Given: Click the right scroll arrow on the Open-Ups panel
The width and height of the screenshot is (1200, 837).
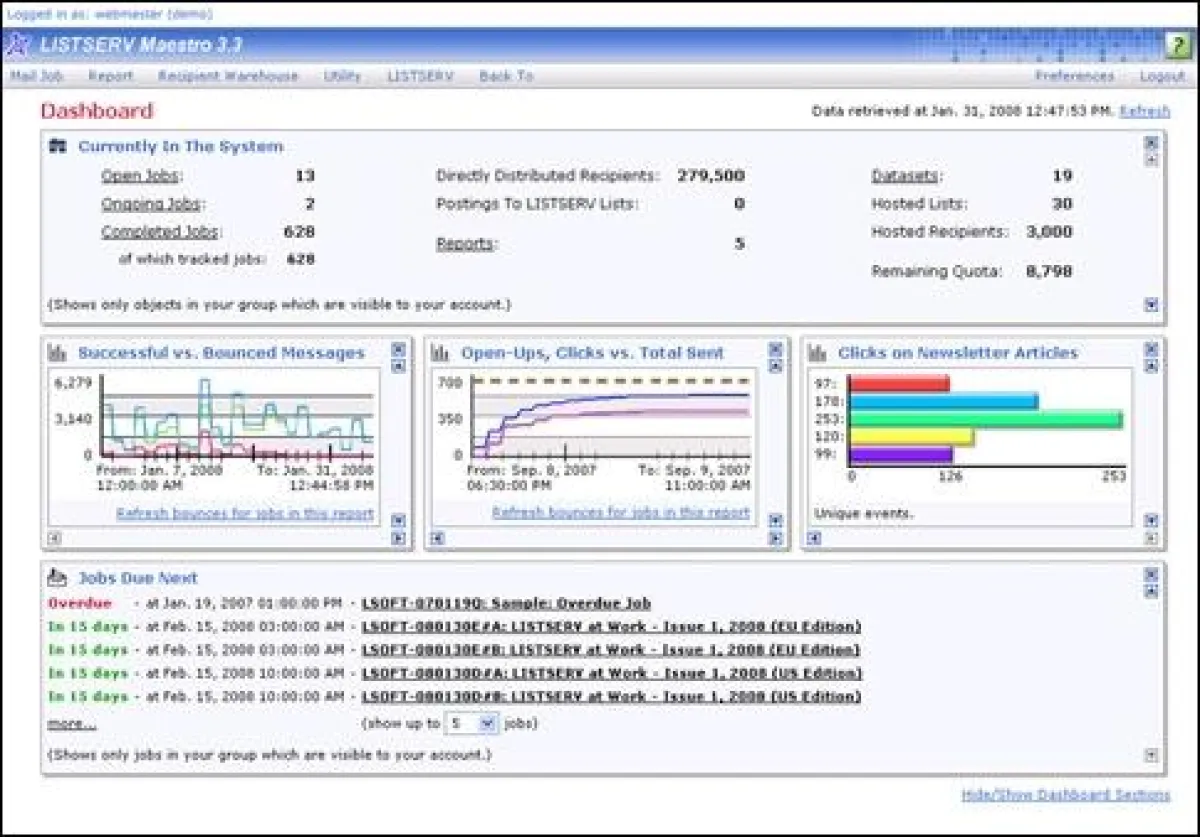Looking at the screenshot, I should pyautogui.click(x=775, y=538).
